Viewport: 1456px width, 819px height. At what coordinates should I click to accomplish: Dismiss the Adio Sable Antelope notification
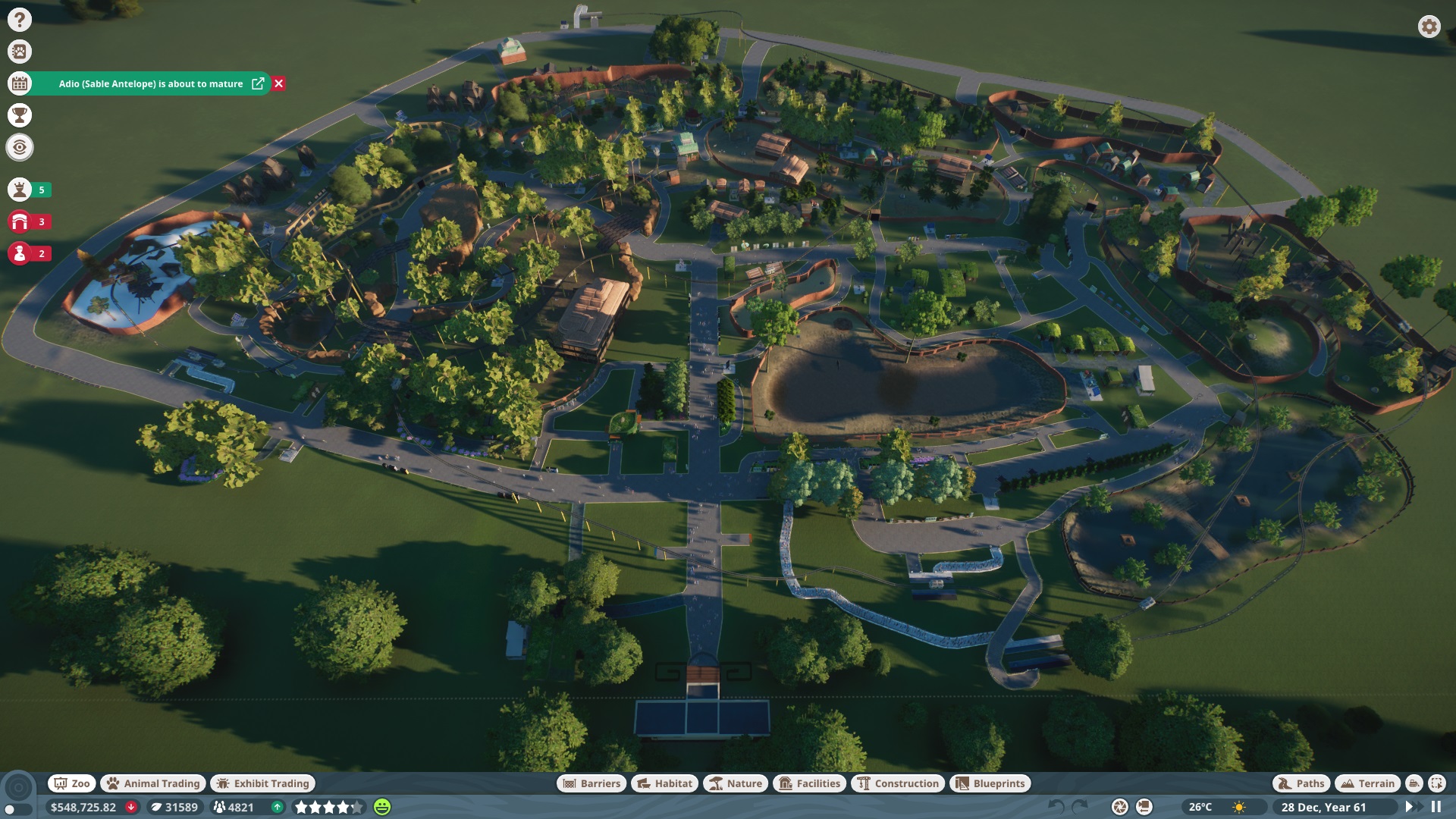(279, 83)
